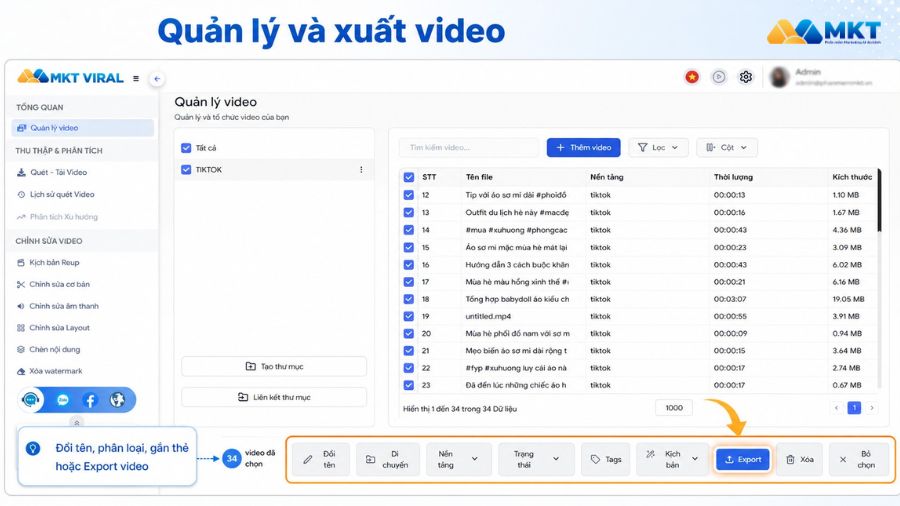900x506 pixels.
Task: Click the Export button
Action: [743, 460]
